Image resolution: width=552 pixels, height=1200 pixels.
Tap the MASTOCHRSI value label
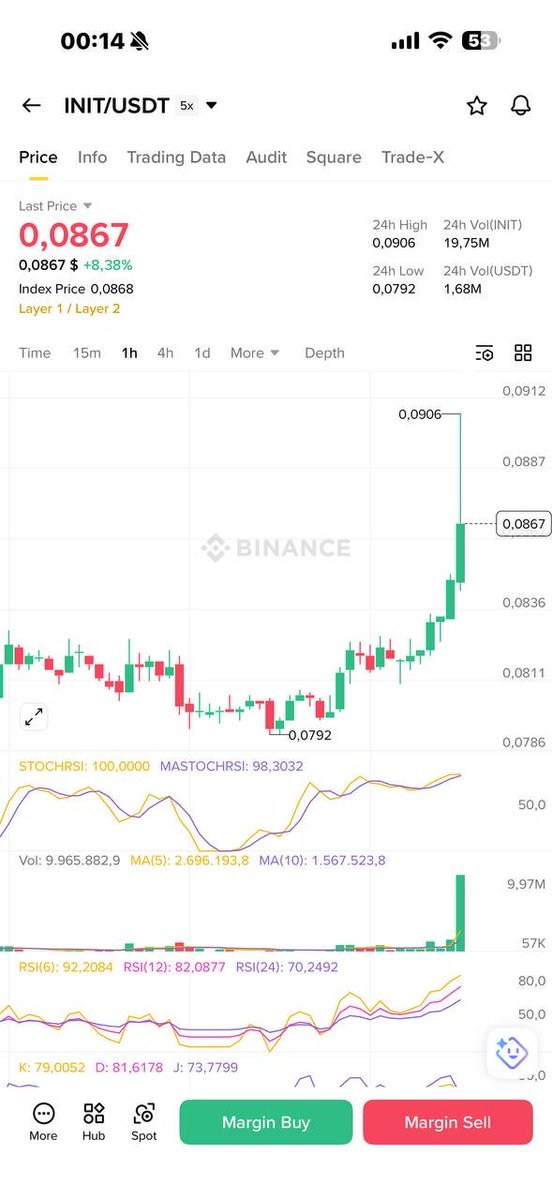(x=231, y=766)
